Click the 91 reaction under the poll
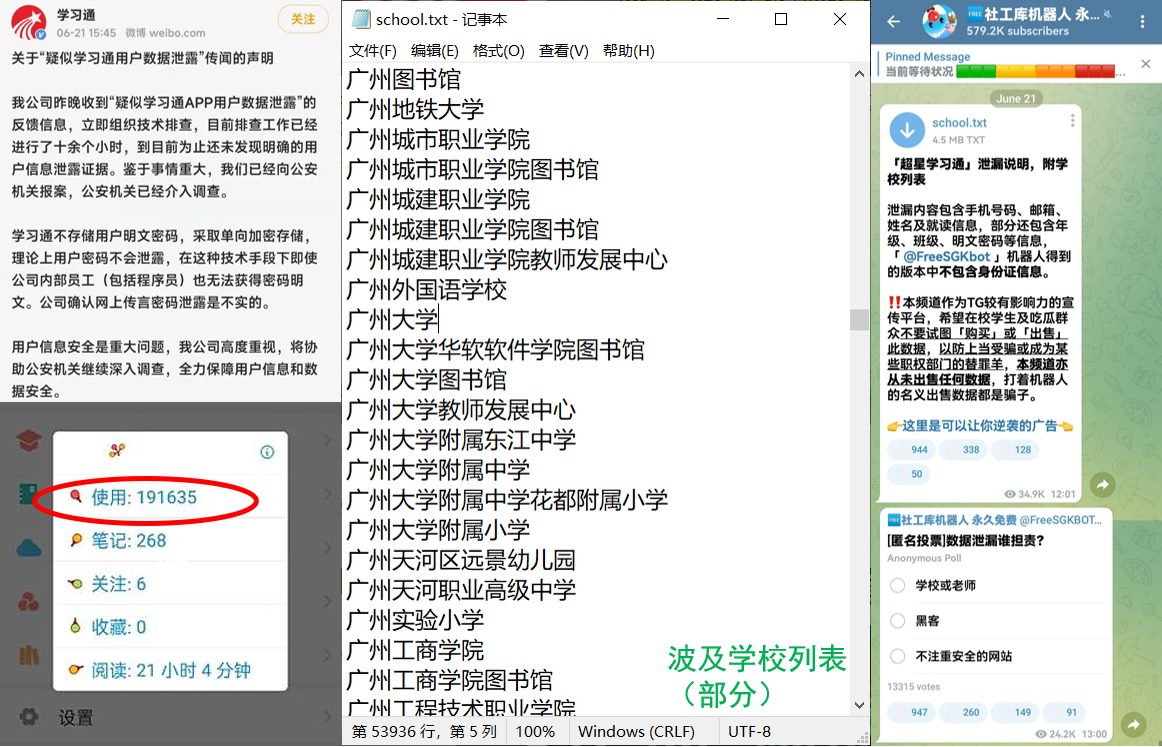Screen dimensions: 1162x747 pos(1064,712)
